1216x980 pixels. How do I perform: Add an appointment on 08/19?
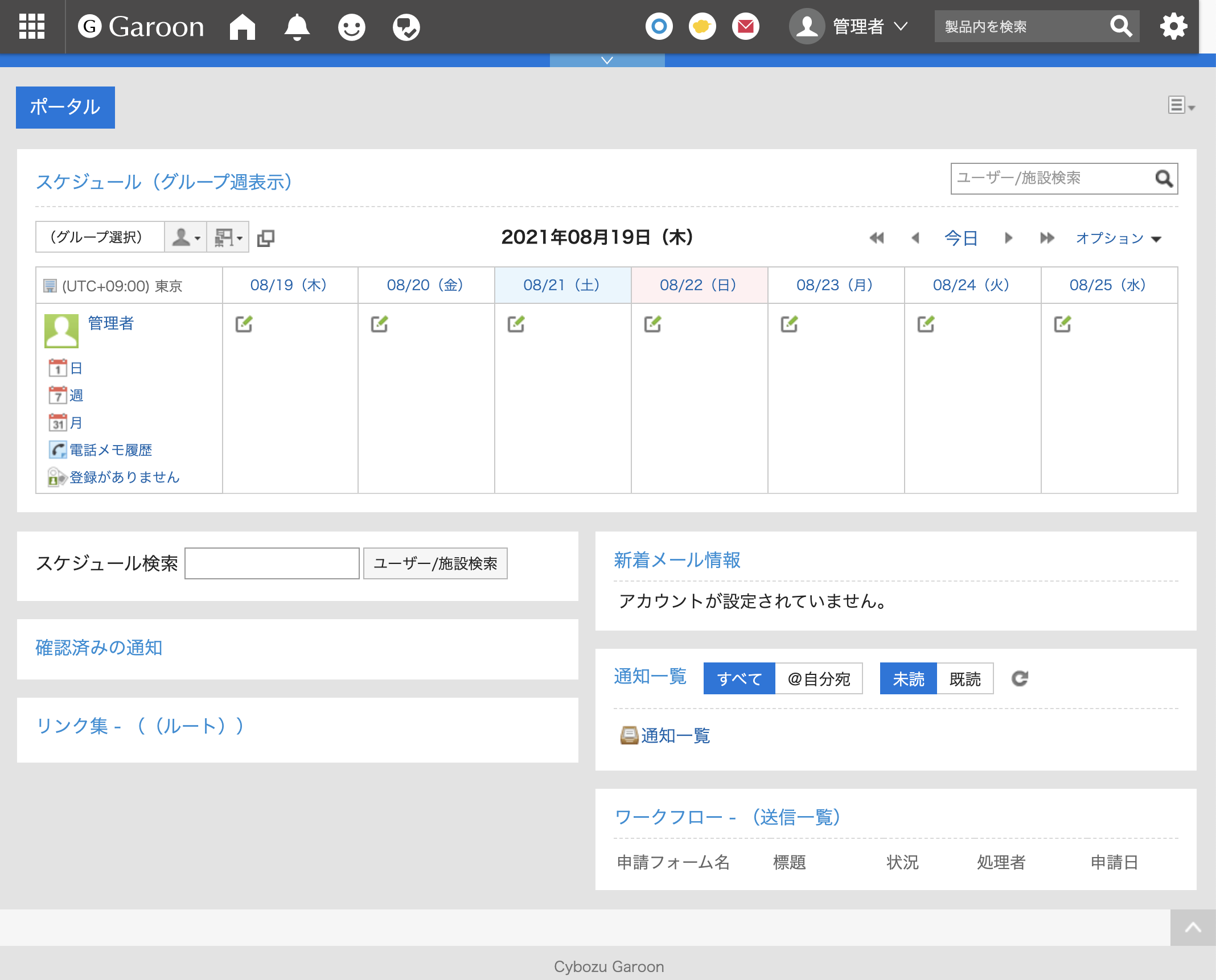[244, 324]
